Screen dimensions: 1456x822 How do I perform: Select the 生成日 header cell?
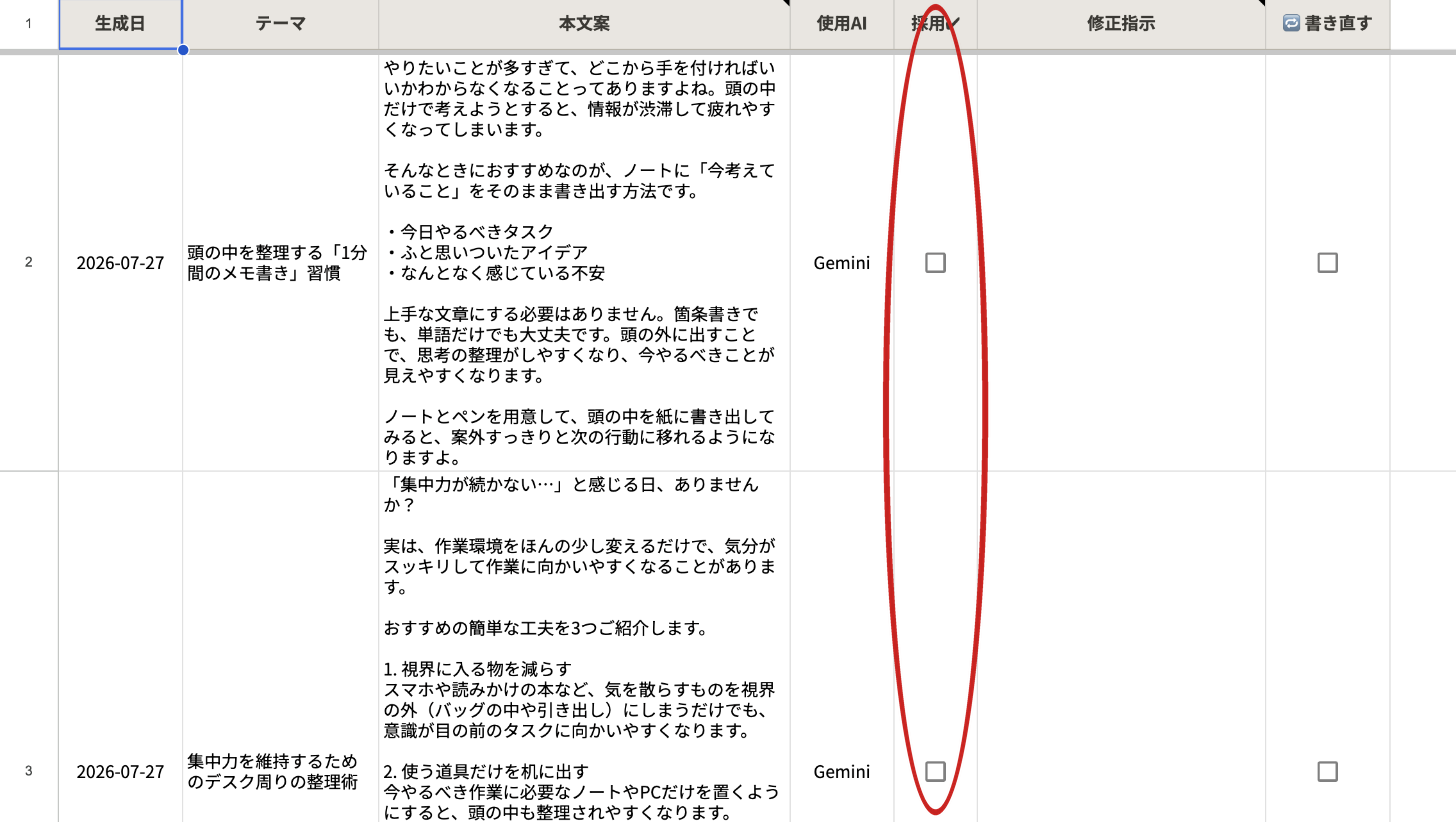coord(120,23)
